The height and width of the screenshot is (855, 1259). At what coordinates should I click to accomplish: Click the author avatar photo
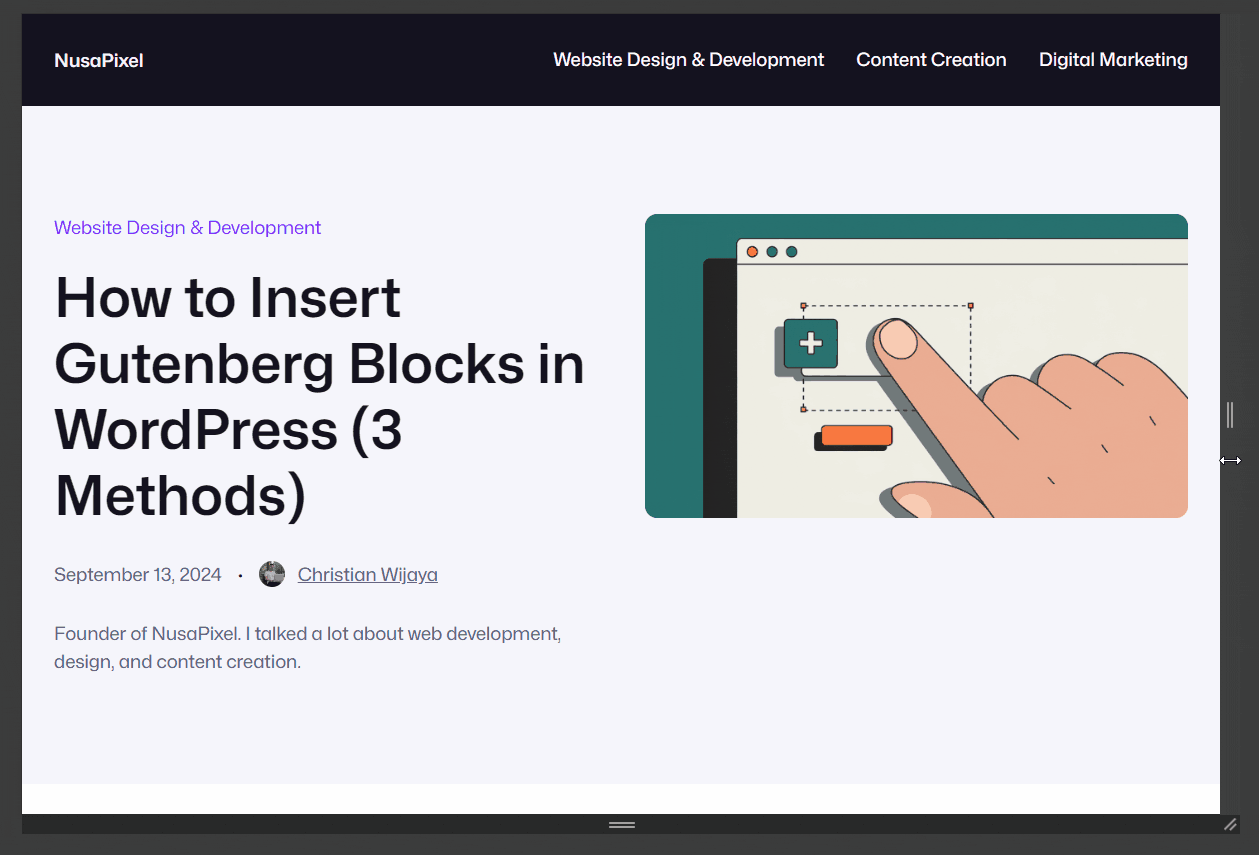coord(272,574)
